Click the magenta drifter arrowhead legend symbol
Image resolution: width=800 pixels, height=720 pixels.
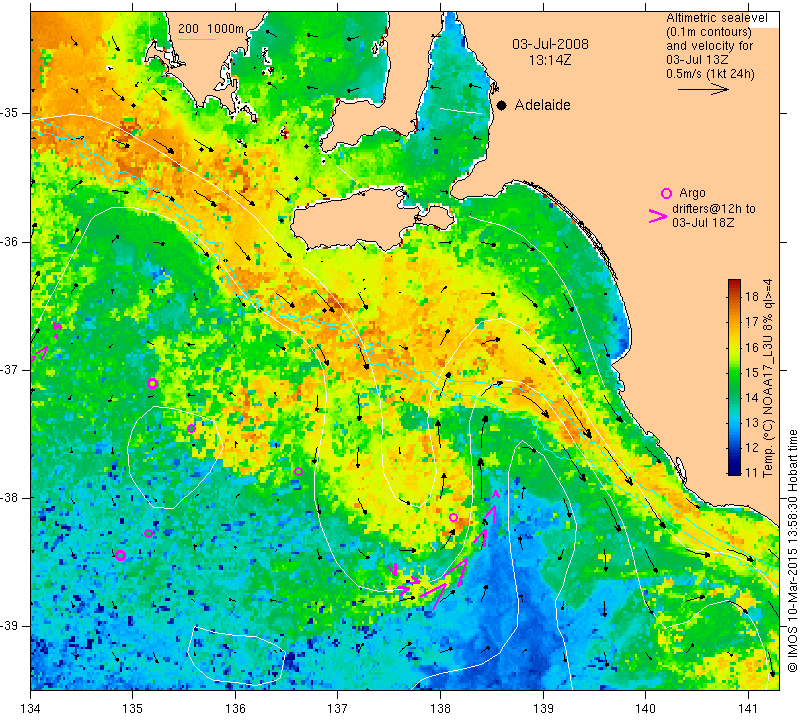(x=658, y=216)
